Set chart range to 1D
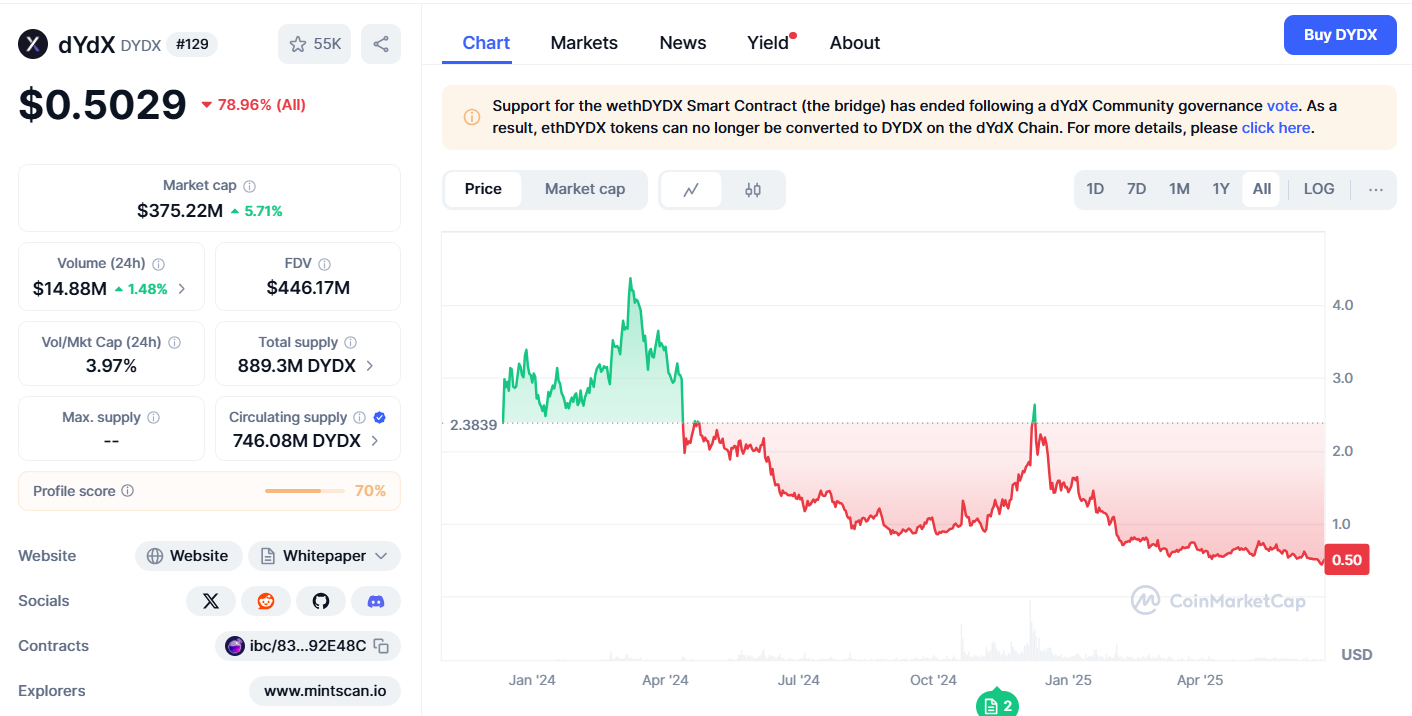Image resolution: width=1412 pixels, height=716 pixels. click(x=1095, y=189)
